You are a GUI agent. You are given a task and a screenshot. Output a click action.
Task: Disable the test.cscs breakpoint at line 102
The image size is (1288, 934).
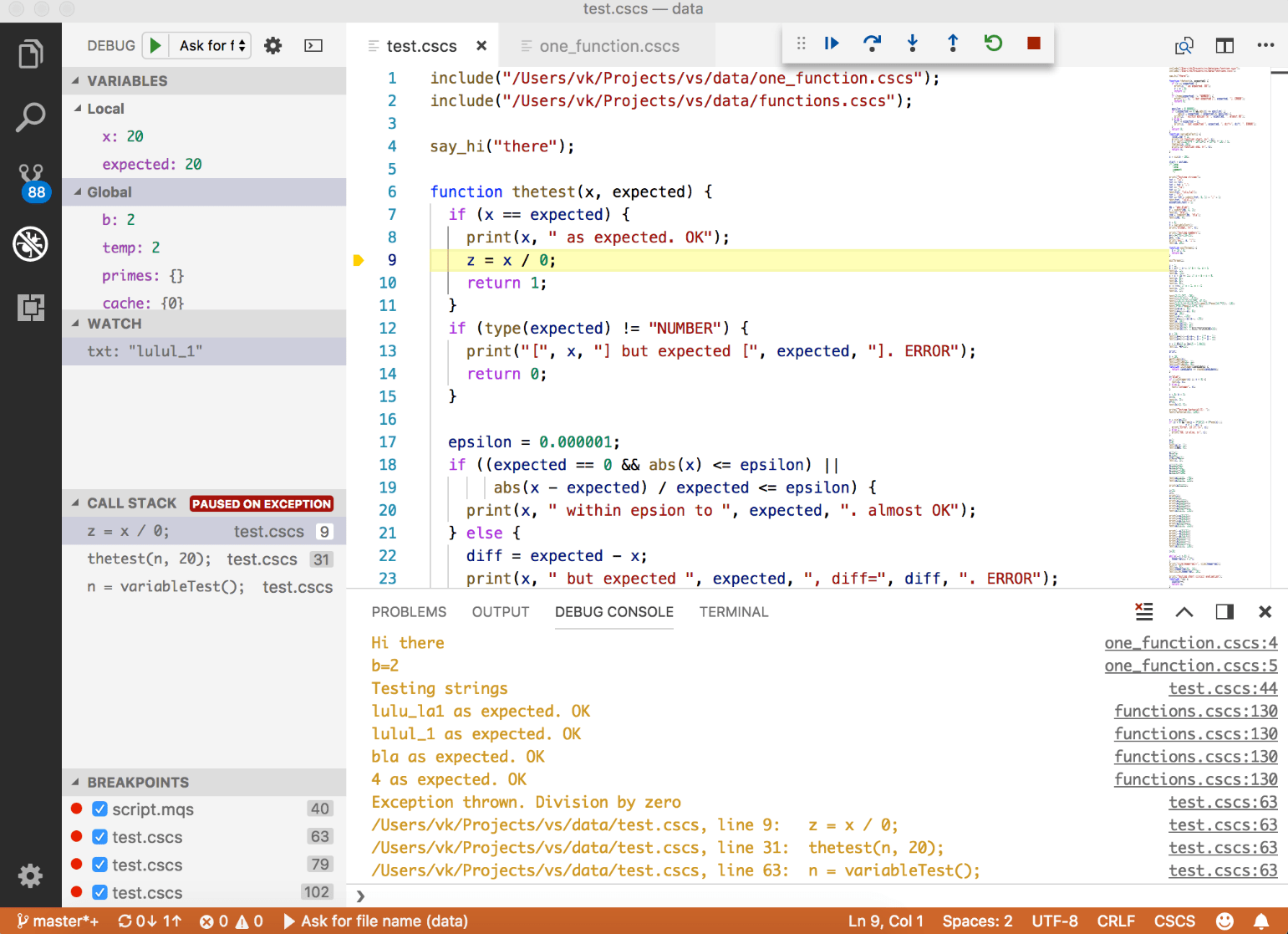[x=99, y=892]
